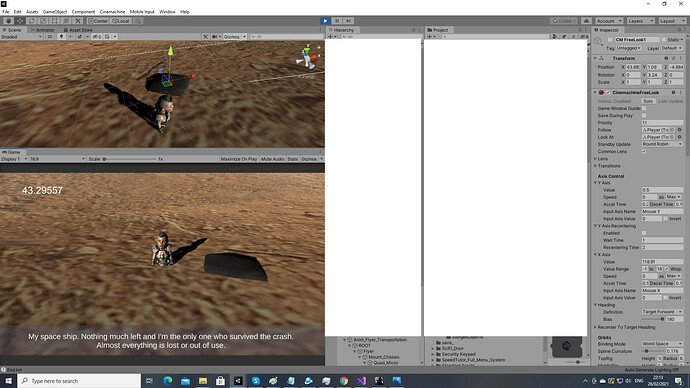Screen dimensions: 690x388
Task: Enable the Save During Play checkbox
Action: pyautogui.click(x=644, y=115)
